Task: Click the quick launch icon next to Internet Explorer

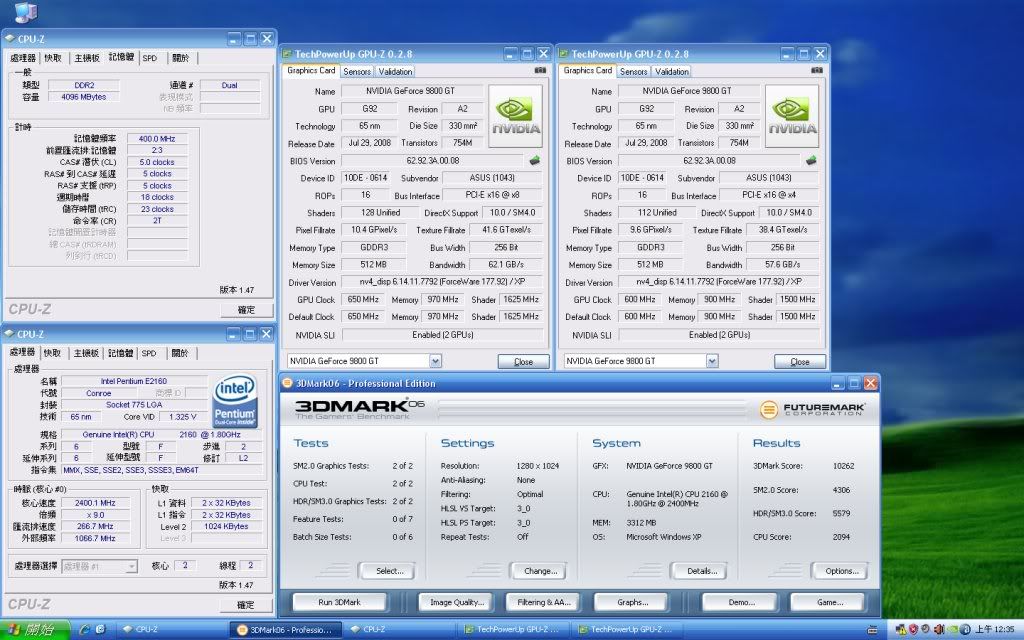Action: (x=101, y=630)
